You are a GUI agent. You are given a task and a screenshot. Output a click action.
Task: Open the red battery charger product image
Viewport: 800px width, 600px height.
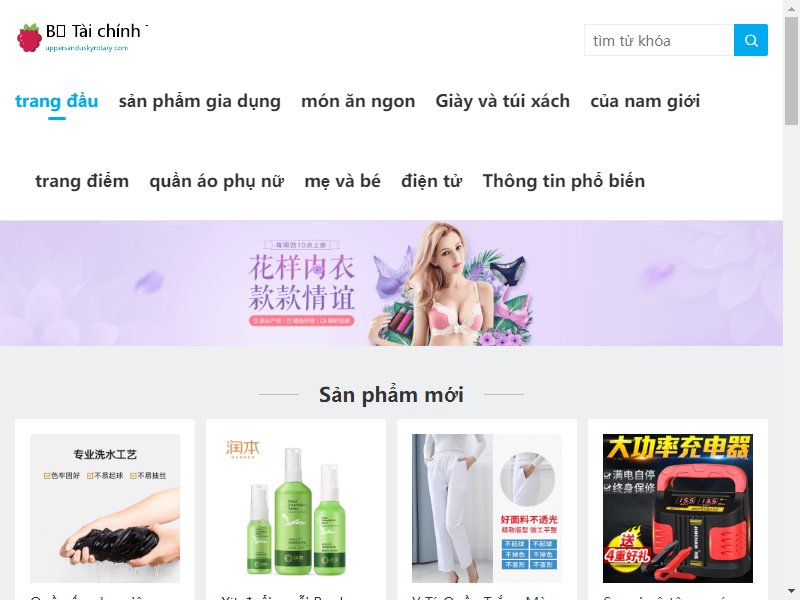[x=678, y=508]
